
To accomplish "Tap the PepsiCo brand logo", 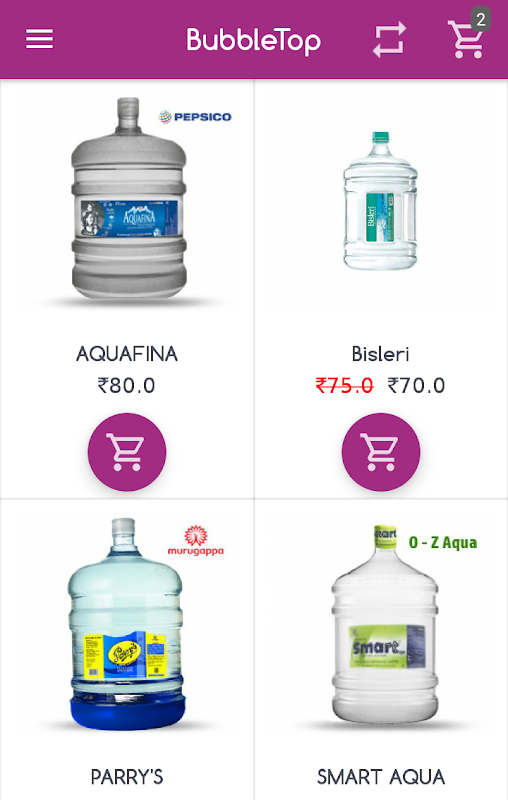I will pos(195,117).
